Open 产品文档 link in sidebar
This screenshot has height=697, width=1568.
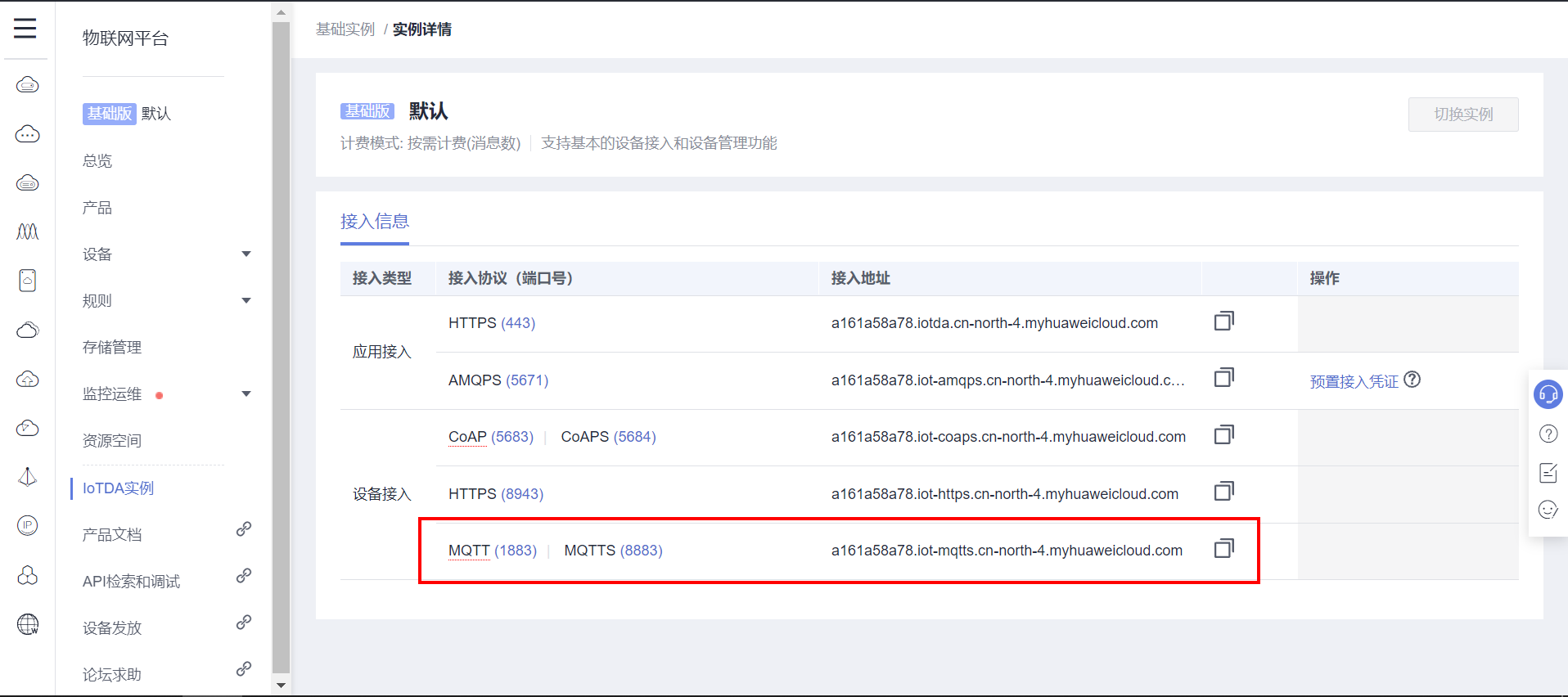click(112, 535)
